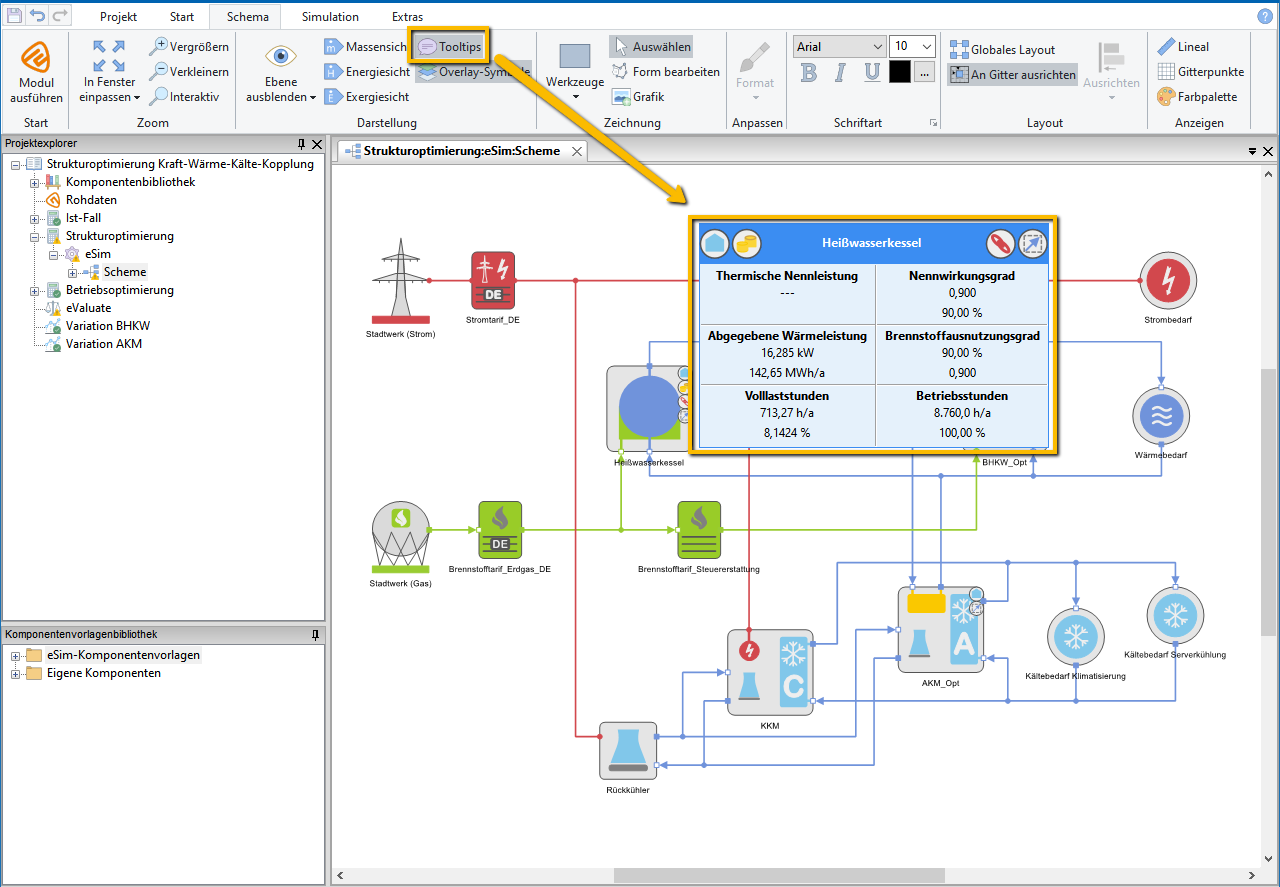Switch to Exergiesicht view

click(366, 97)
